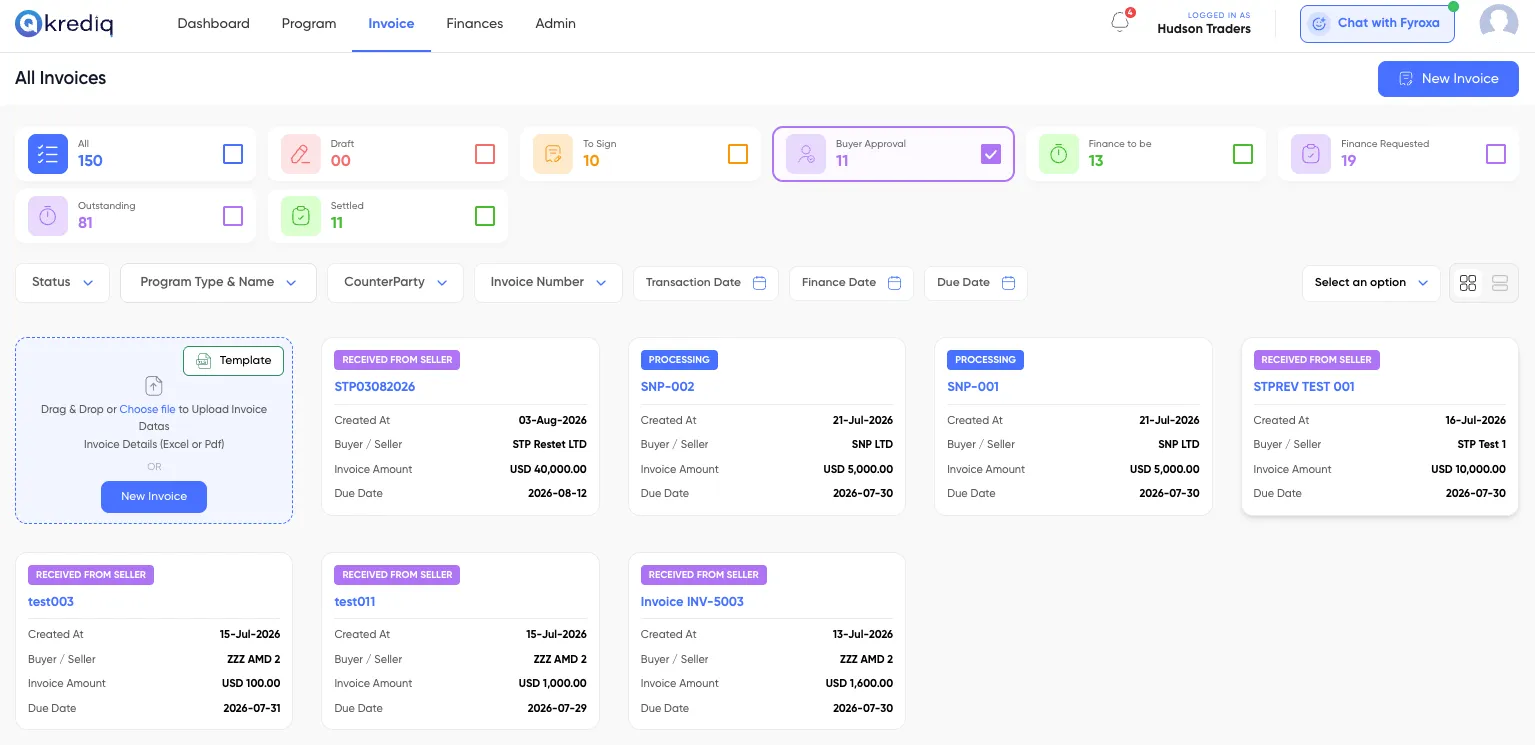This screenshot has height=745, width=1535.
Task: Open the Admin tab
Action: click(x=555, y=23)
